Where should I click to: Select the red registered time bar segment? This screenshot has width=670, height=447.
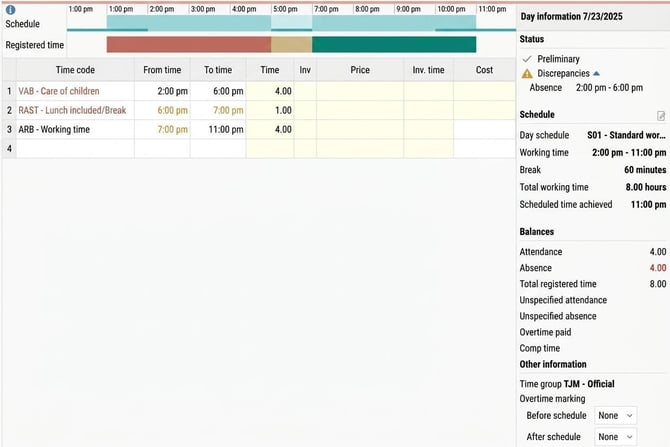(189, 44)
